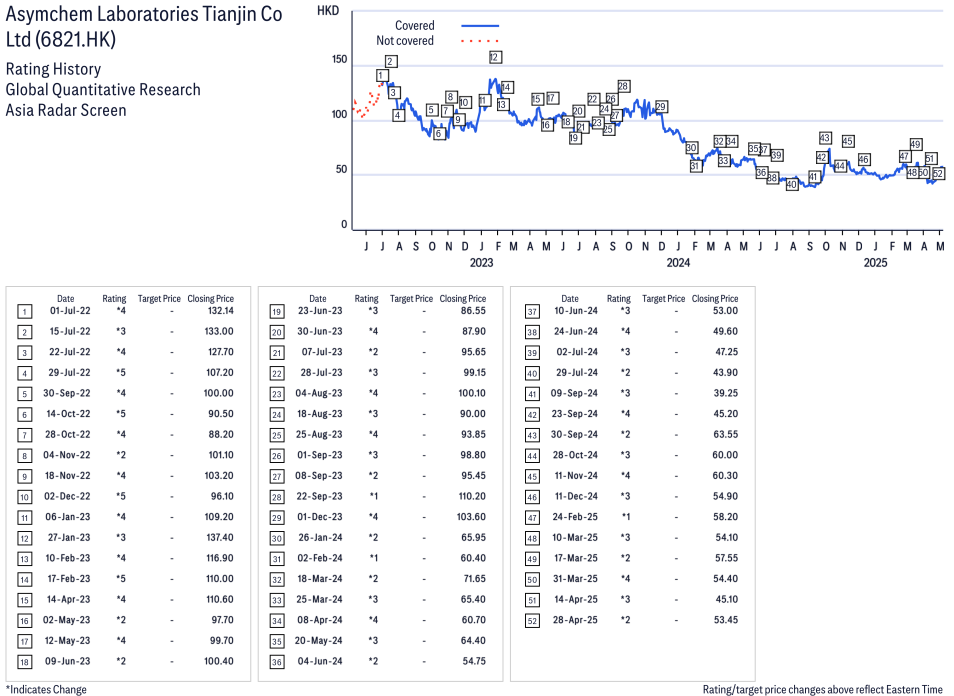Select the date cell 26-Jan-24
The height and width of the screenshot is (696, 954).
tap(321, 538)
